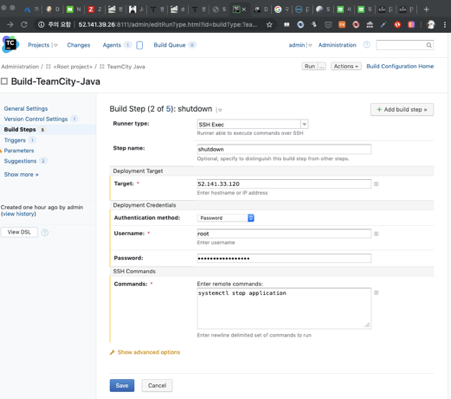Click Add build step button
The width and height of the screenshot is (451, 399).
click(402, 109)
